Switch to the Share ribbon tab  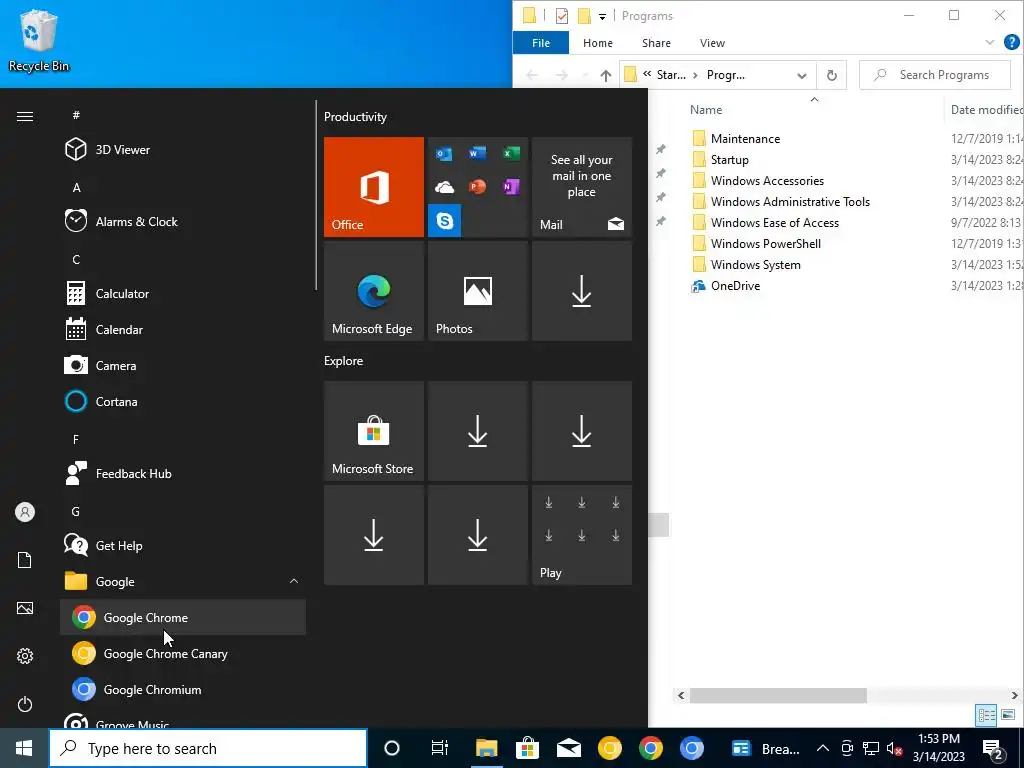(656, 43)
